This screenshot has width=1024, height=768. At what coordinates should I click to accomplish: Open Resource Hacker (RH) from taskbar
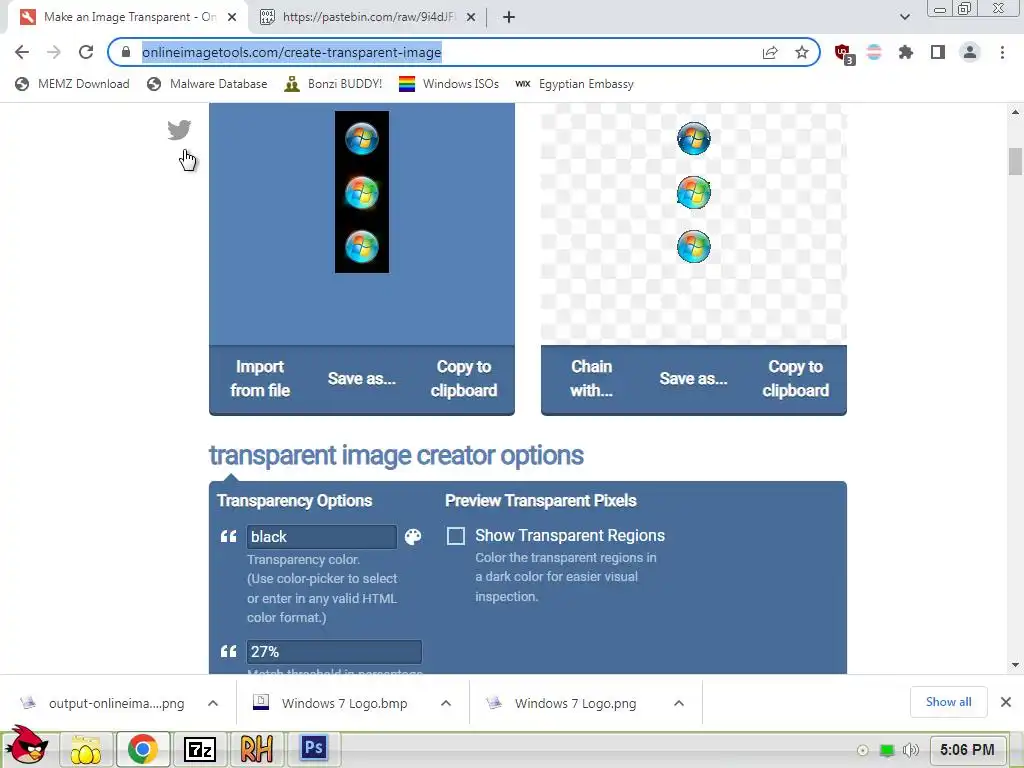point(257,748)
